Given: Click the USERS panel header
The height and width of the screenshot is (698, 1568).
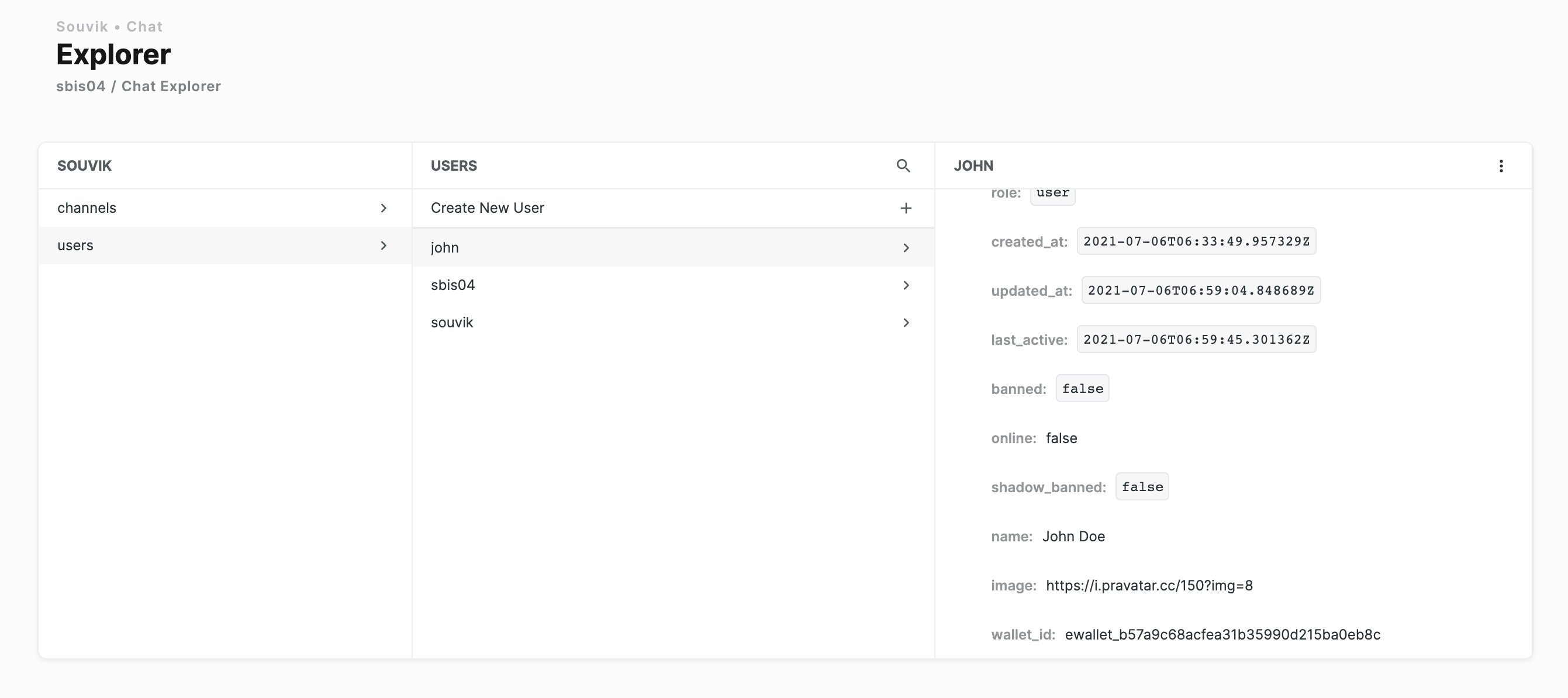Looking at the screenshot, I should (x=454, y=165).
